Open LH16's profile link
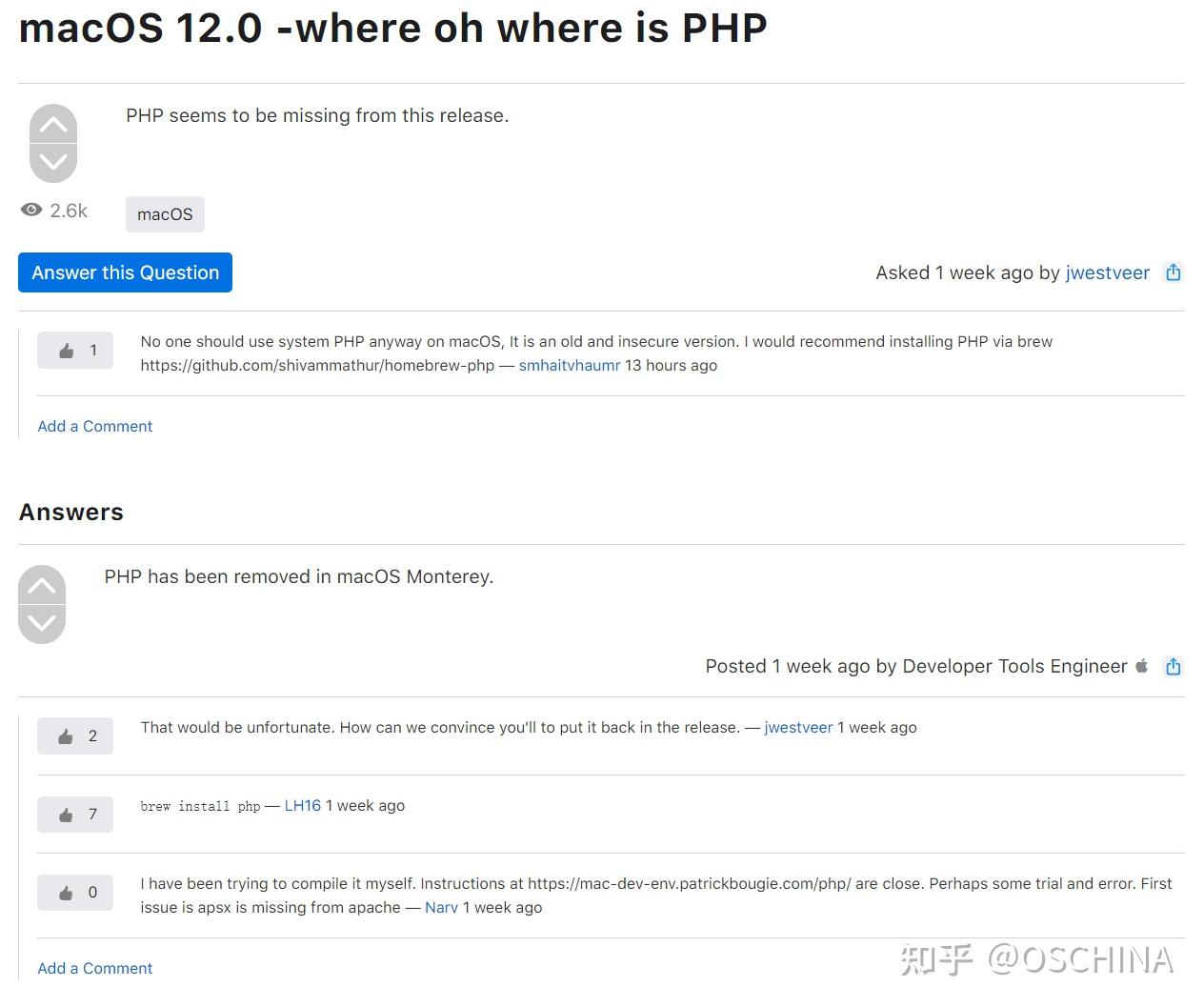1204x1007 pixels. pyautogui.click(x=303, y=805)
